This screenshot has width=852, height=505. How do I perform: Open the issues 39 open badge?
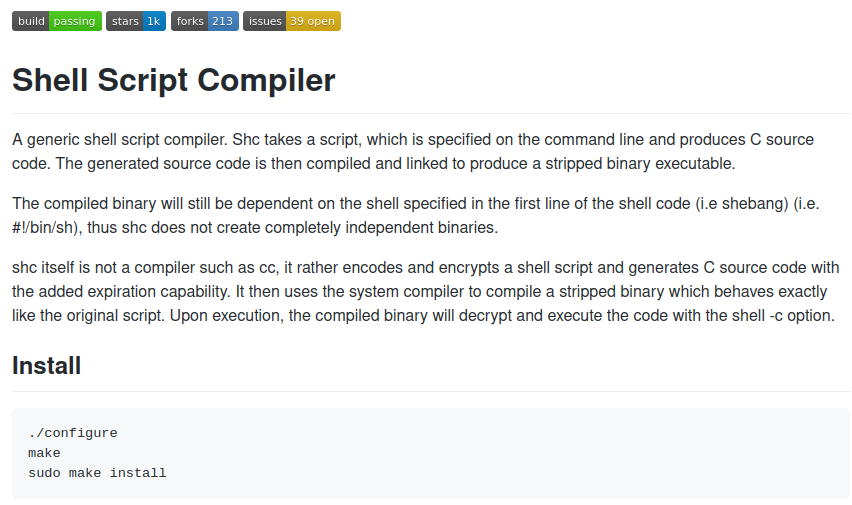click(292, 21)
